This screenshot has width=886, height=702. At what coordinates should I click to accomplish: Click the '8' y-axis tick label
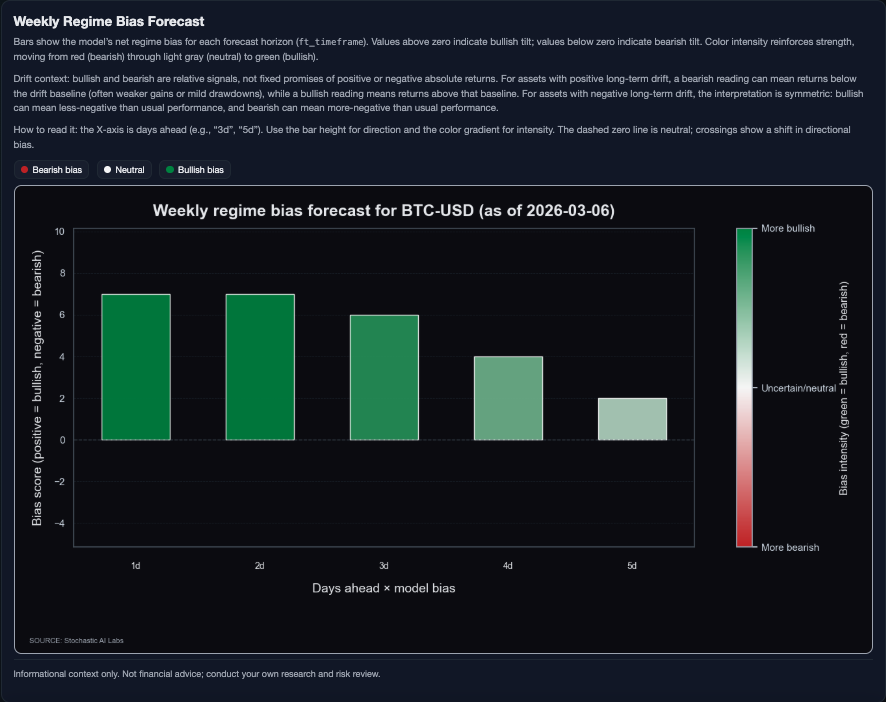click(63, 273)
